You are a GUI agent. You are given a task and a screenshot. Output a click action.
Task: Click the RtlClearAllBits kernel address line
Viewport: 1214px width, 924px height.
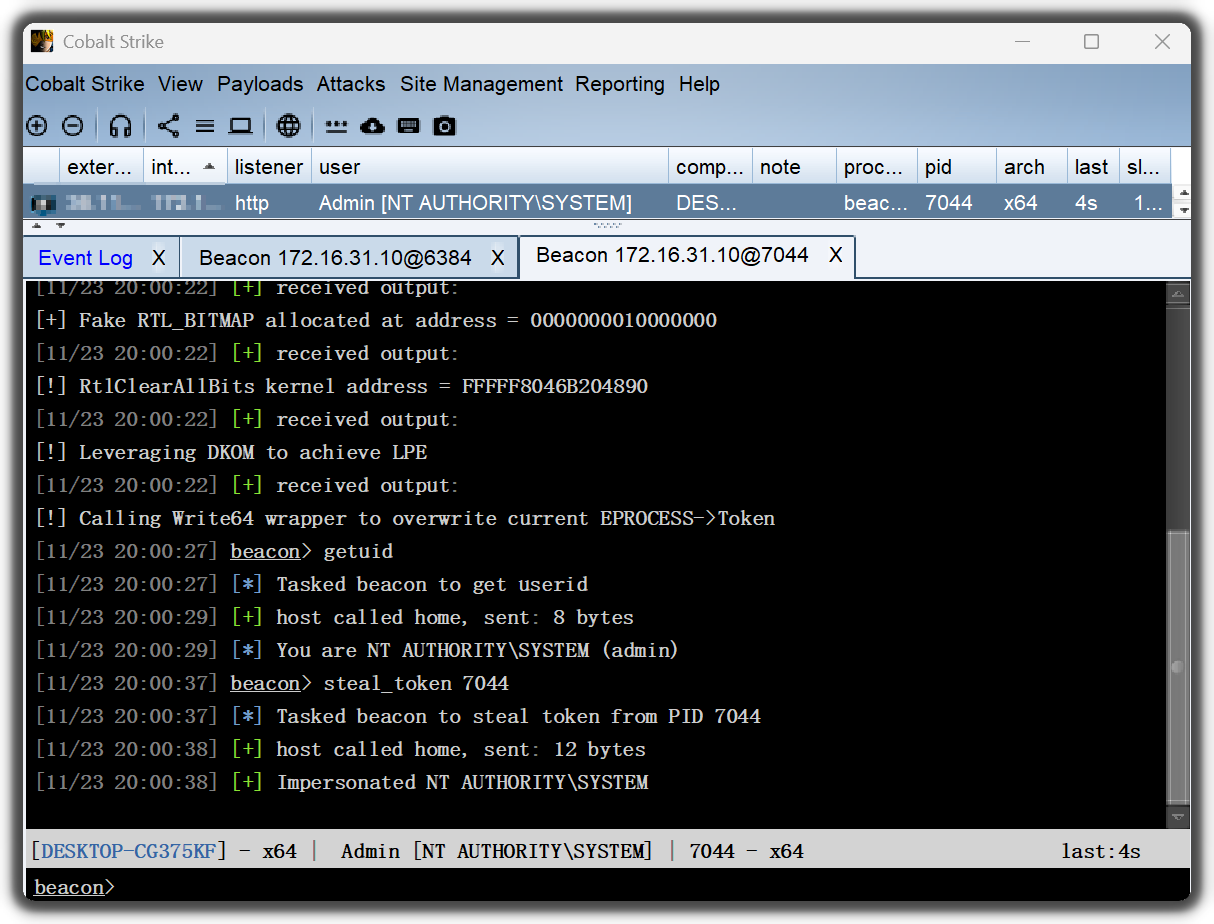(341, 386)
